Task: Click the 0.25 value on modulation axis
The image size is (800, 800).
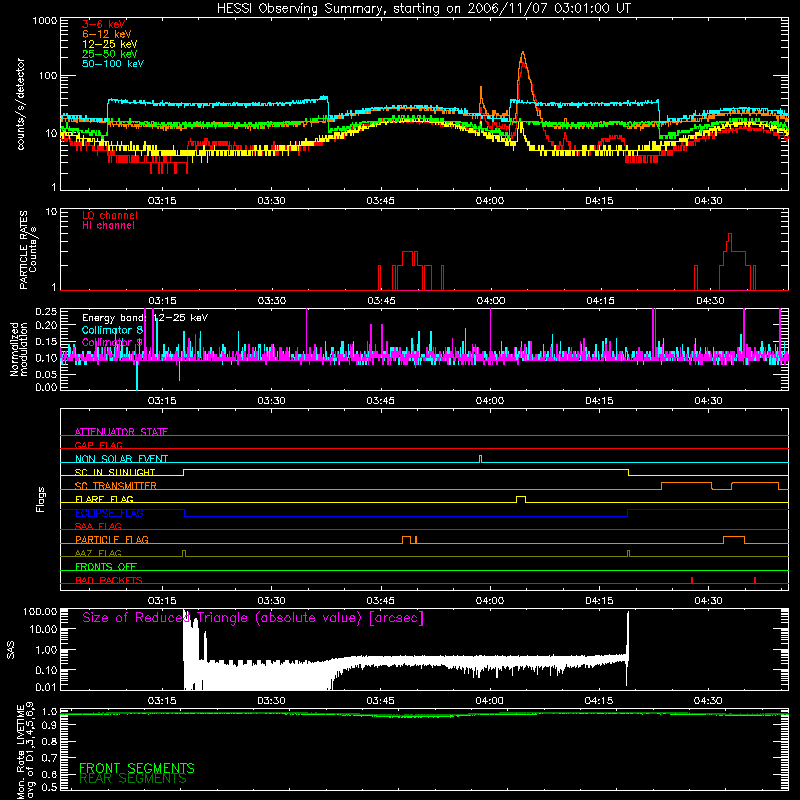Action: (x=46, y=311)
